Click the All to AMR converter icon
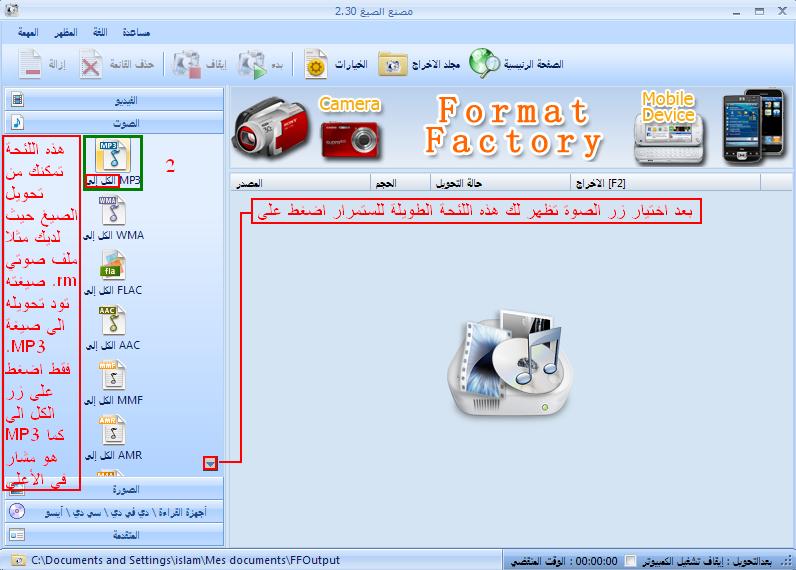Viewport: 796px width, 570px height. (111, 432)
